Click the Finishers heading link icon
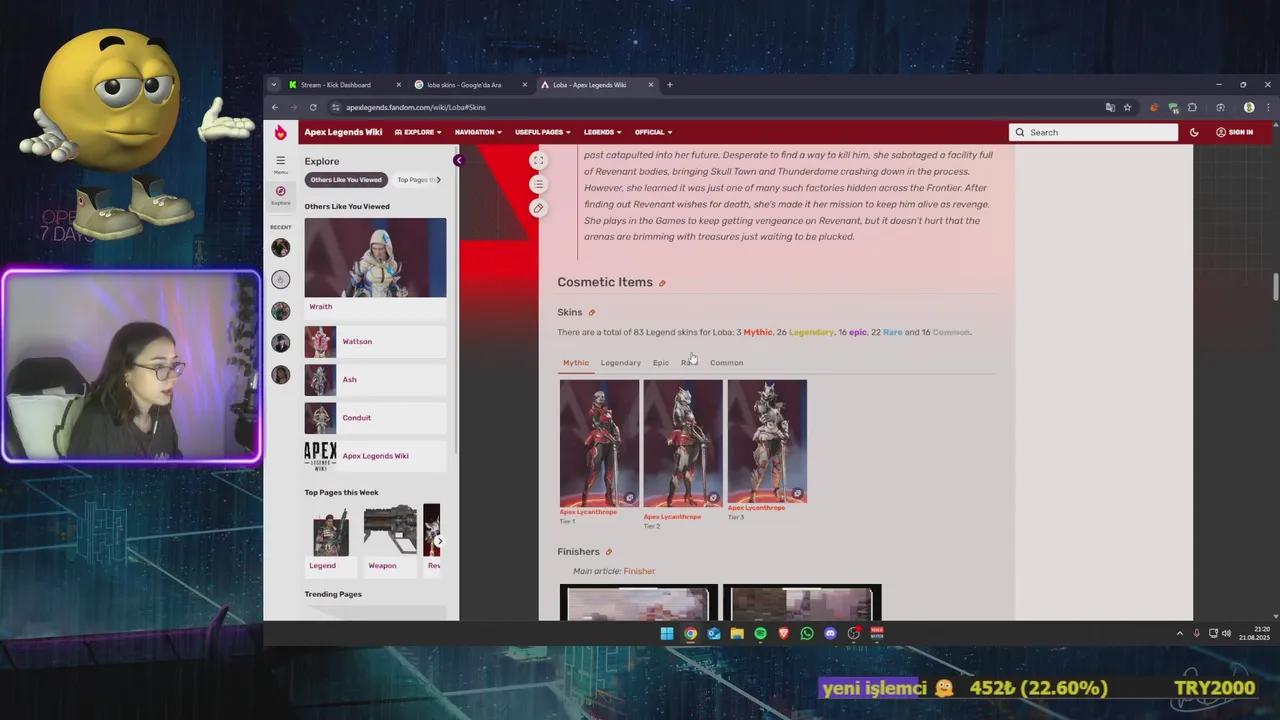Image resolution: width=1280 pixels, height=720 pixels. pyautogui.click(x=608, y=552)
